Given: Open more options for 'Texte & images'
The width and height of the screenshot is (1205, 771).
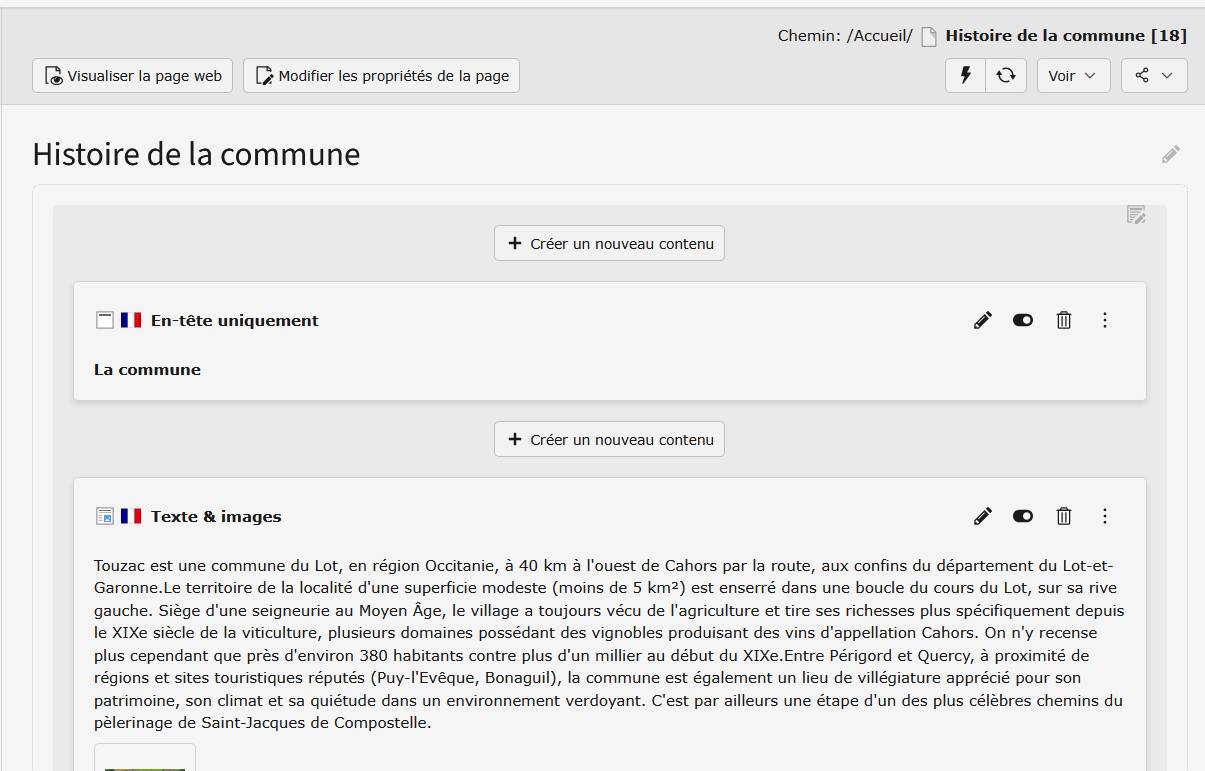Looking at the screenshot, I should (x=1105, y=516).
